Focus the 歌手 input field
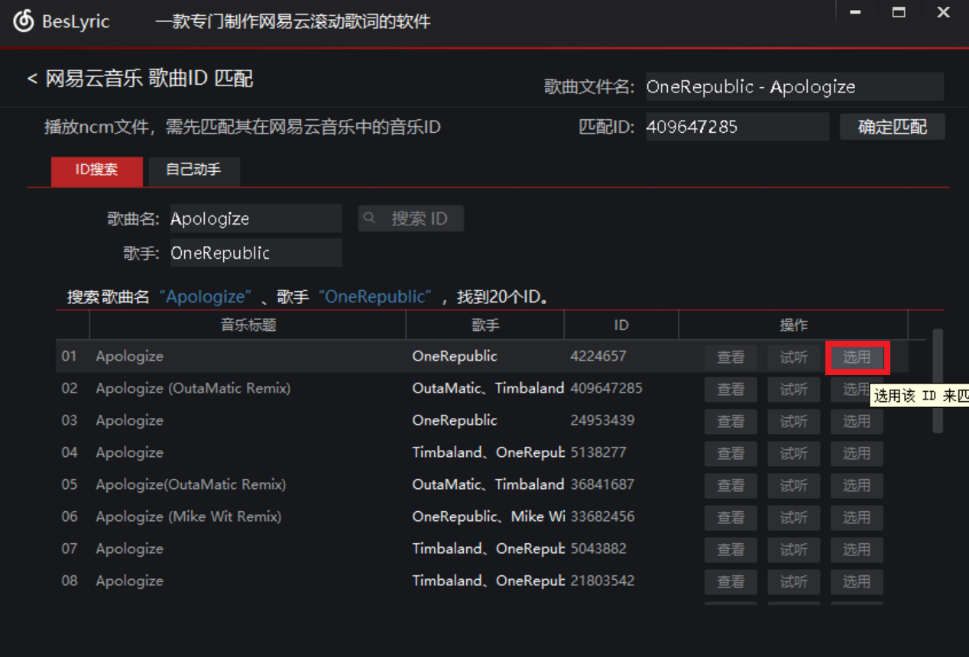The image size is (969, 657). (x=255, y=253)
